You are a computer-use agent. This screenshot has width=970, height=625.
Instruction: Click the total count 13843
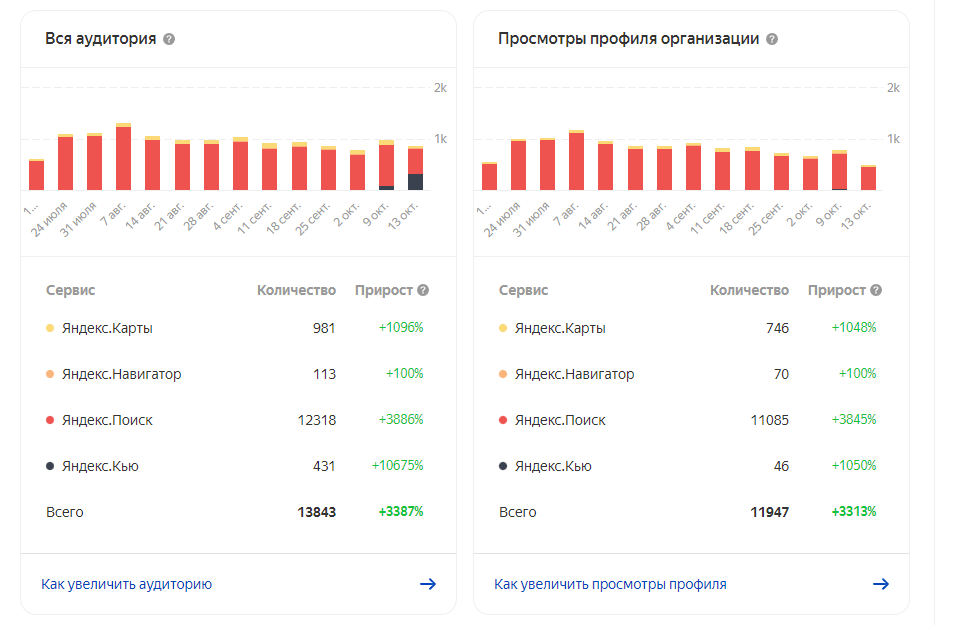[317, 512]
